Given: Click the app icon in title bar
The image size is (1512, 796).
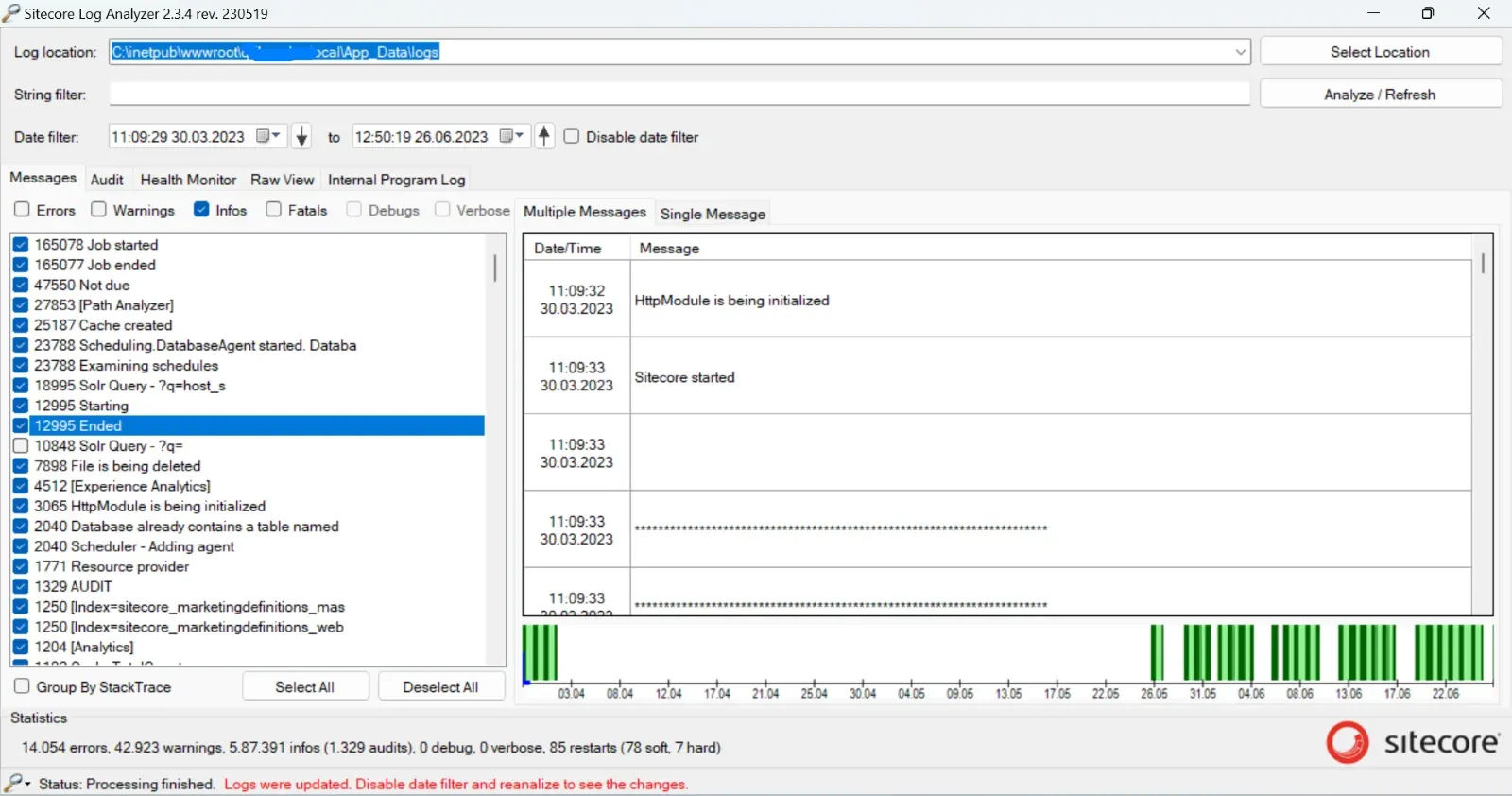Looking at the screenshot, I should (11, 13).
